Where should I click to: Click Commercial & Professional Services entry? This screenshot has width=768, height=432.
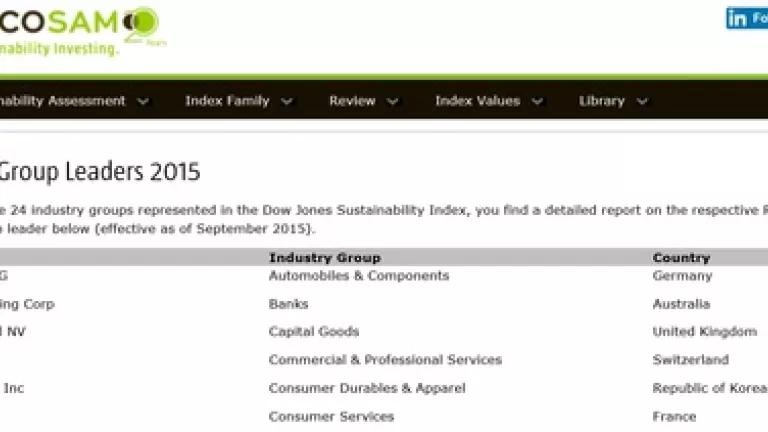pos(385,360)
